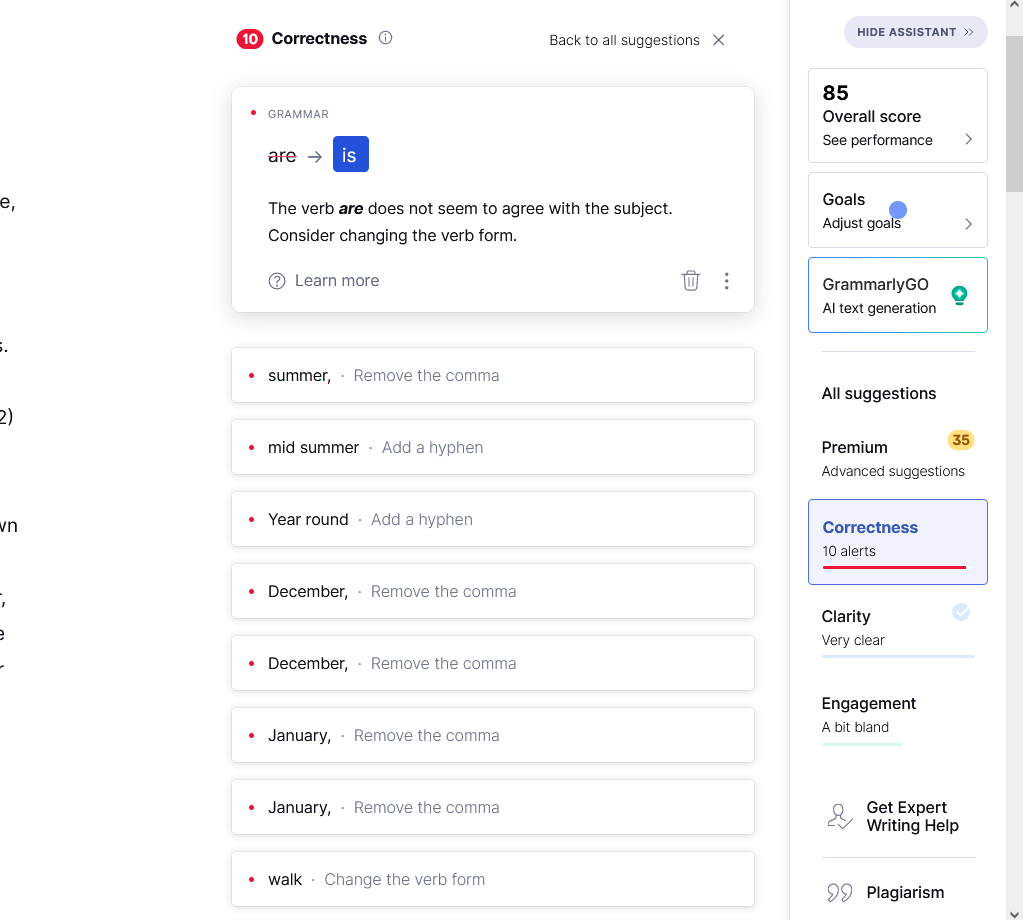Open the Plagiarism quotation icon
Image resolution: width=1023 pixels, height=920 pixels.
840,892
